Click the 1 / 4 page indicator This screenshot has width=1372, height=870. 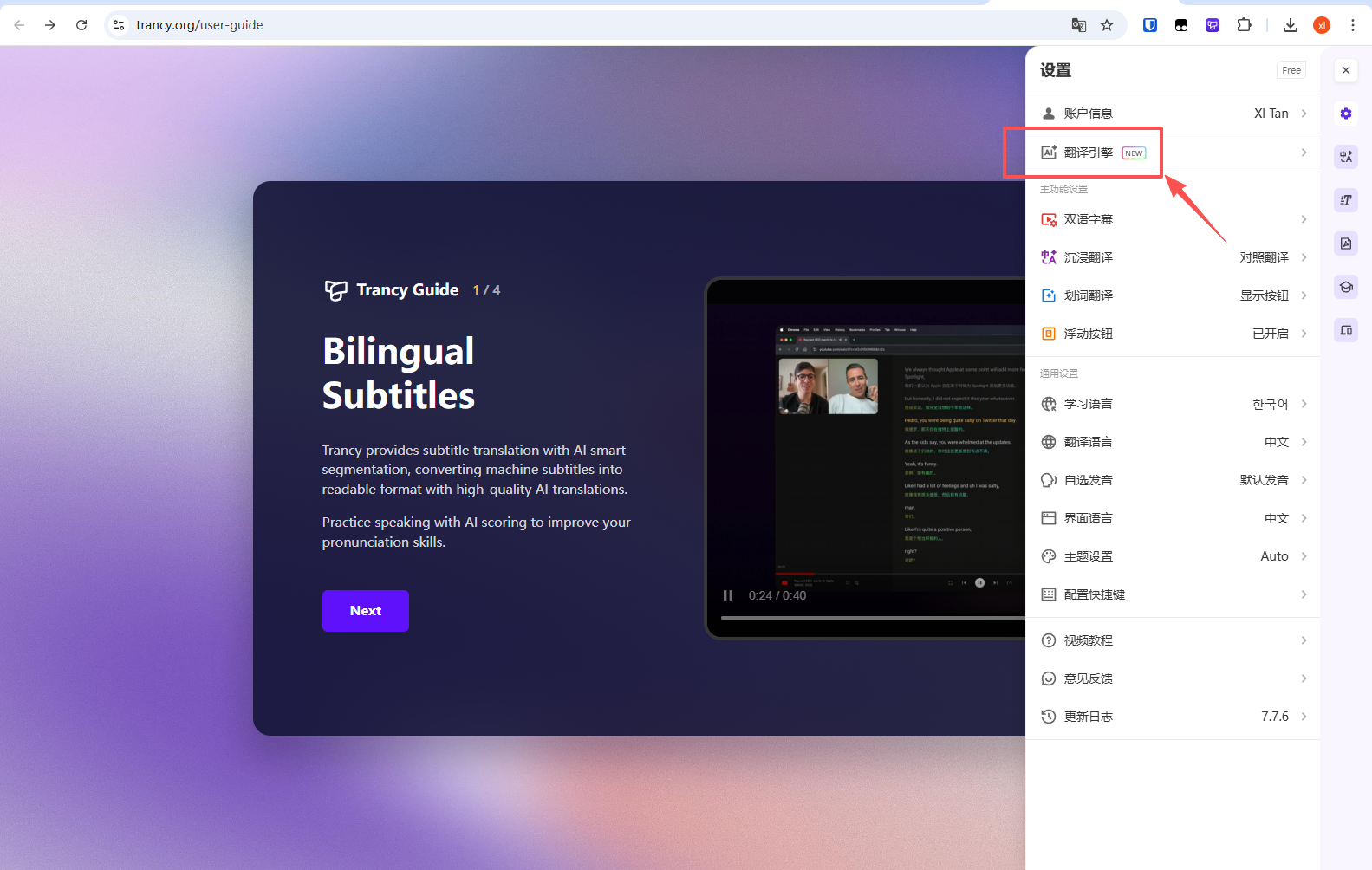487,290
